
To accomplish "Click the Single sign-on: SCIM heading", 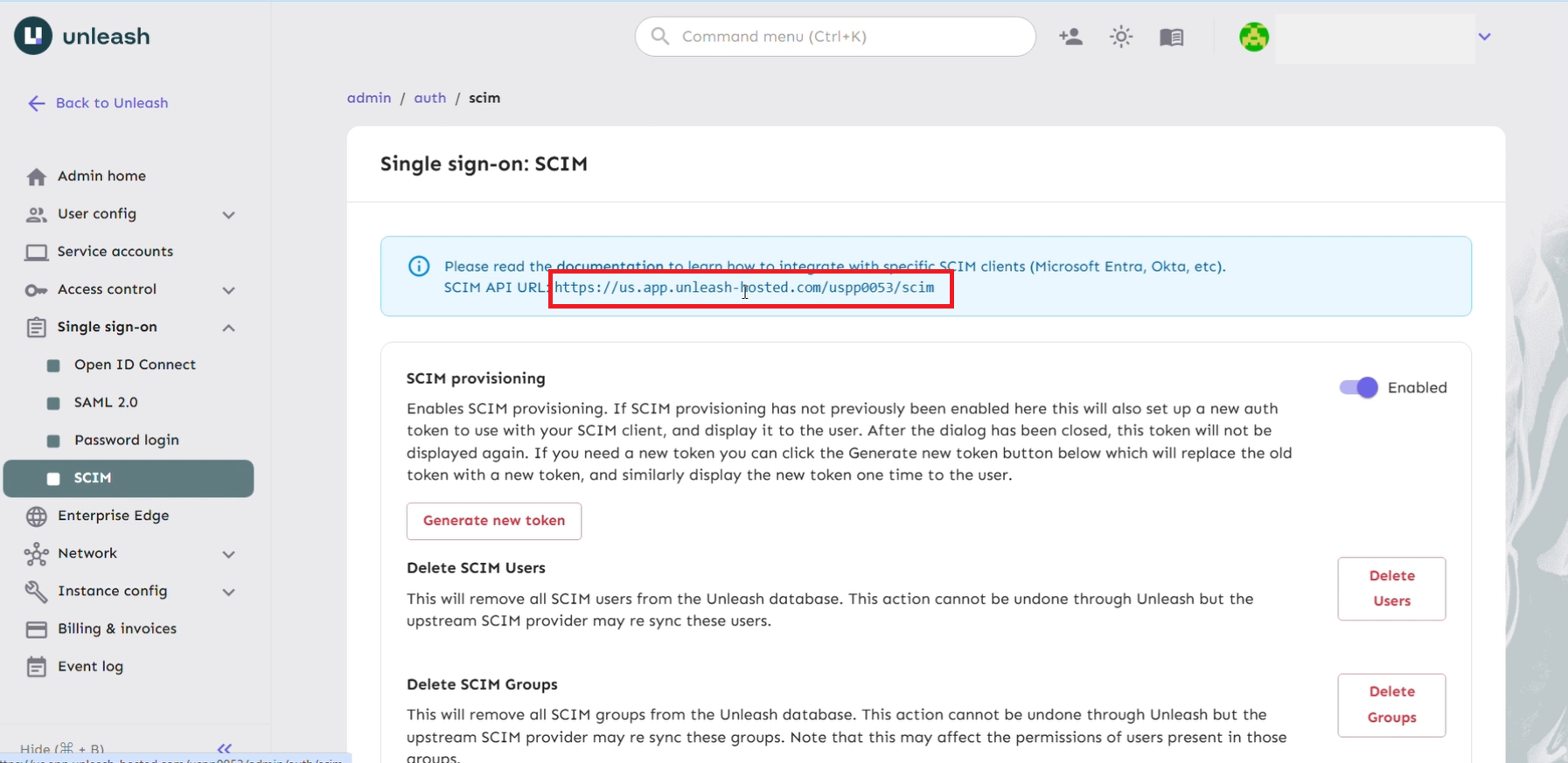I will pos(484,163).
